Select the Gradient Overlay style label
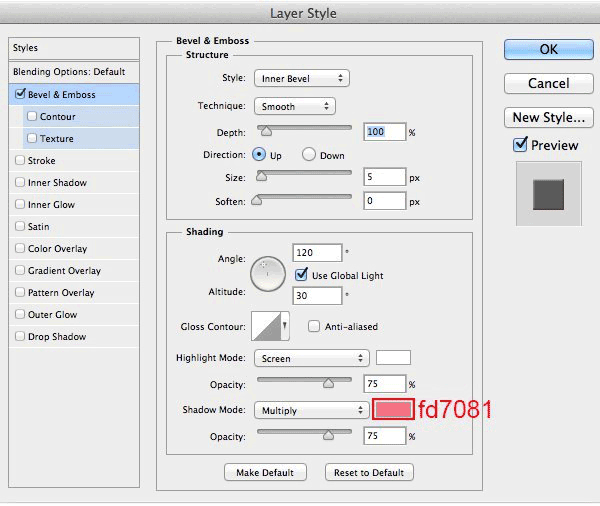This screenshot has height=506, width=600. pos(64,271)
